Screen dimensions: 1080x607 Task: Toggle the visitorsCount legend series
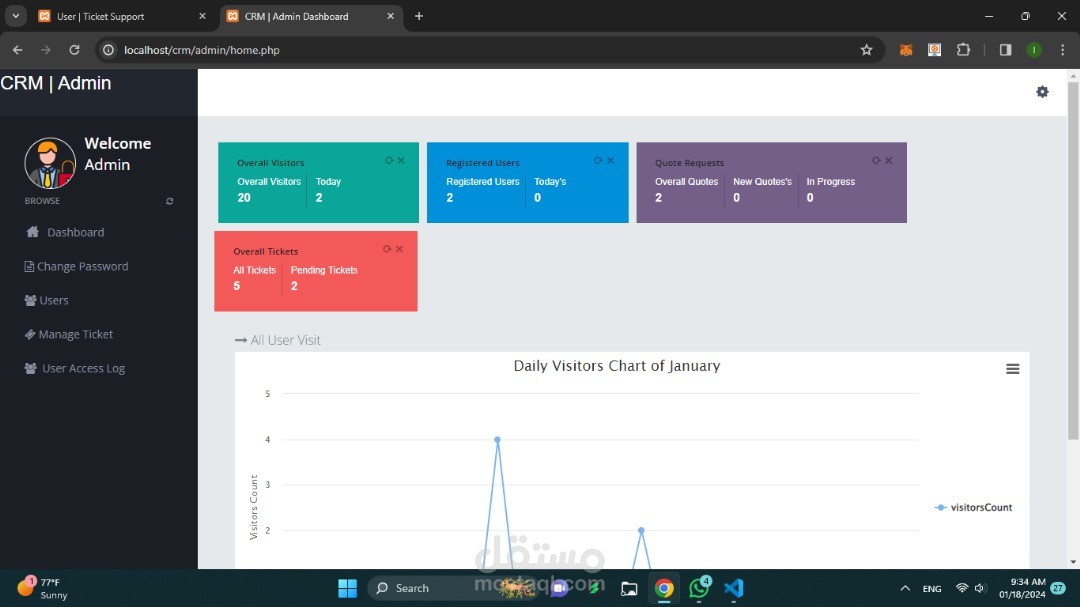973,507
